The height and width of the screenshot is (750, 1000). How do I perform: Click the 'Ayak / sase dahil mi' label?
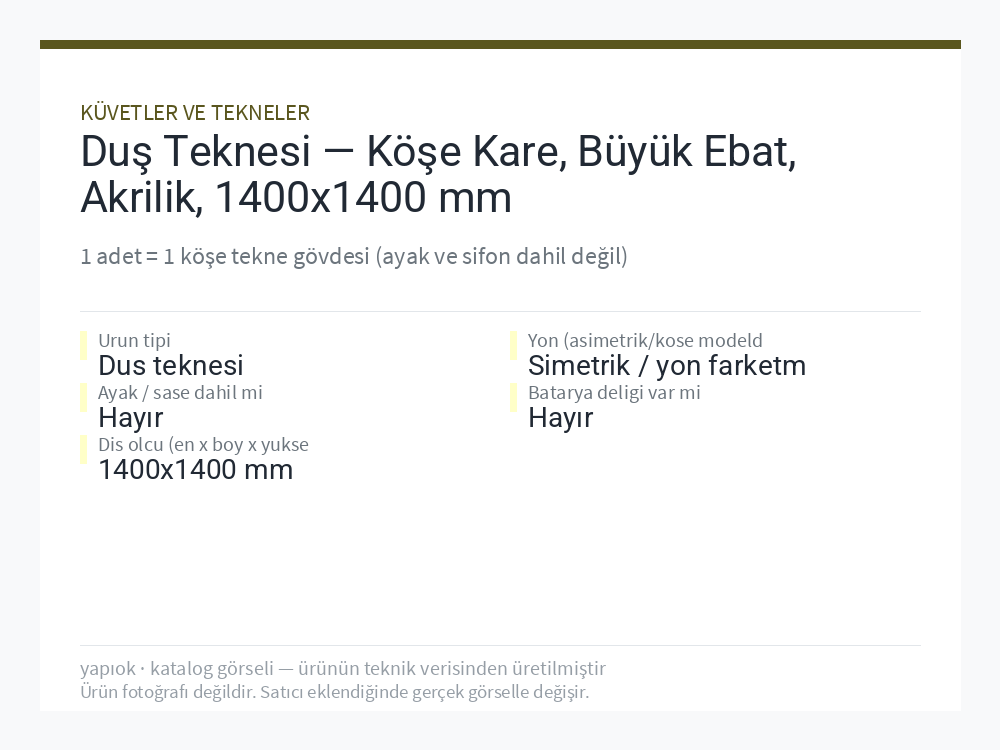pos(180,392)
